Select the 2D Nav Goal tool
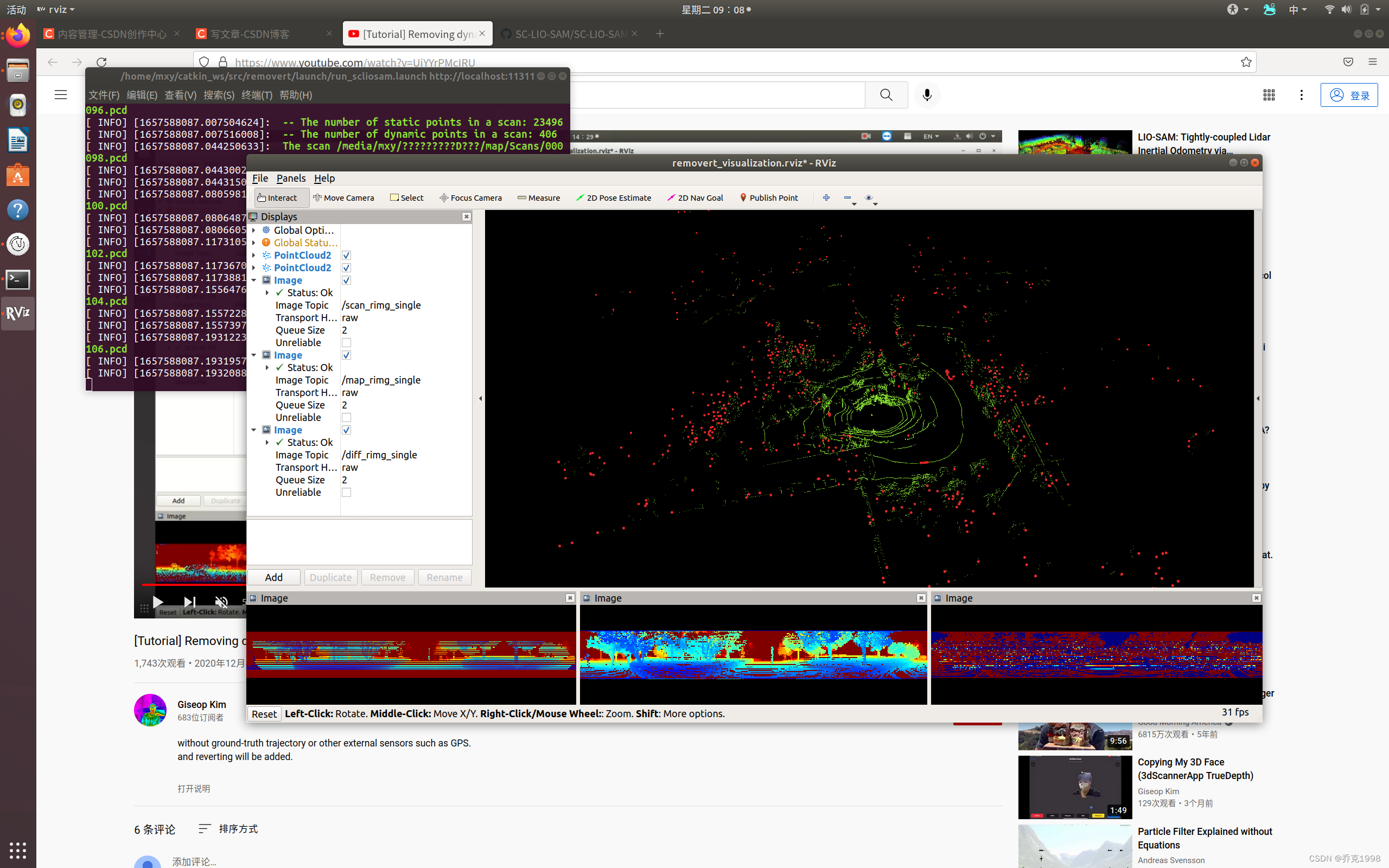Viewport: 1389px width, 868px height. click(x=694, y=197)
